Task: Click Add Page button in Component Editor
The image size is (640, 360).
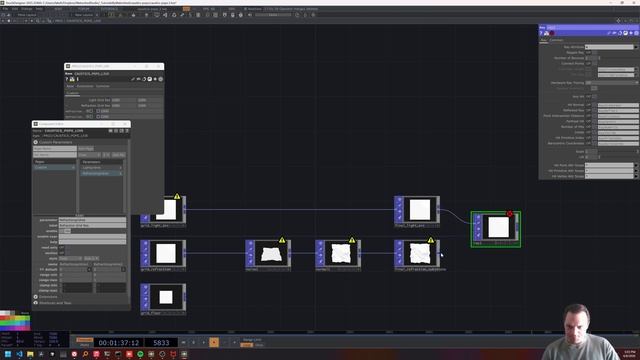Action: click(x=86, y=149)
